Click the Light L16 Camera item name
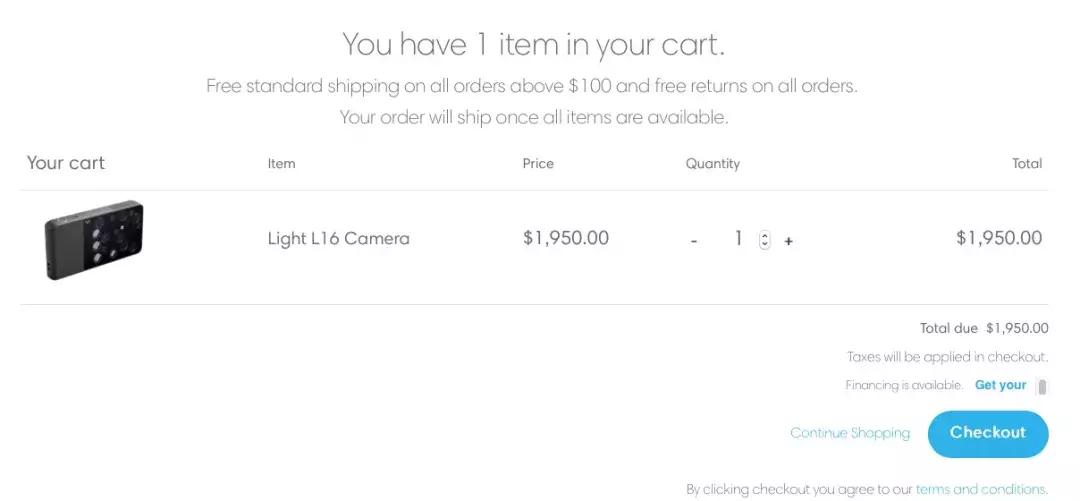 [x=338, y=239]
